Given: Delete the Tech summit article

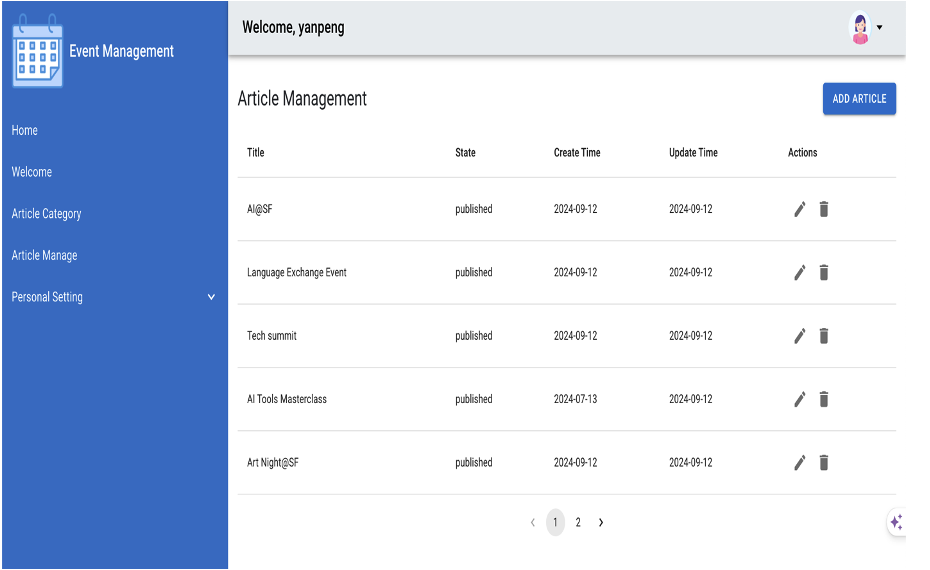Looking at the screenshot, I should click(824, 336).
